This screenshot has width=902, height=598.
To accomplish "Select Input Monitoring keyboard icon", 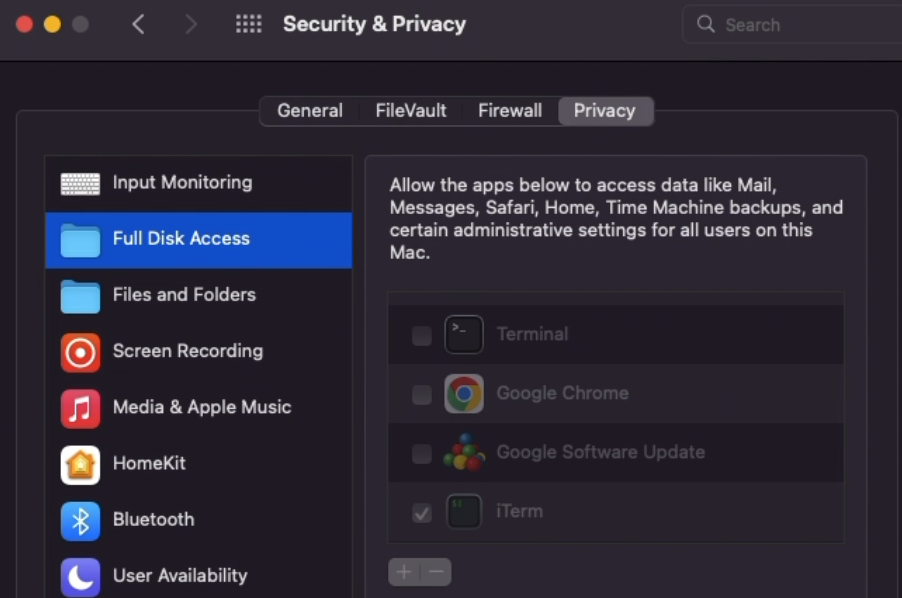I will [x=80, y=184].
